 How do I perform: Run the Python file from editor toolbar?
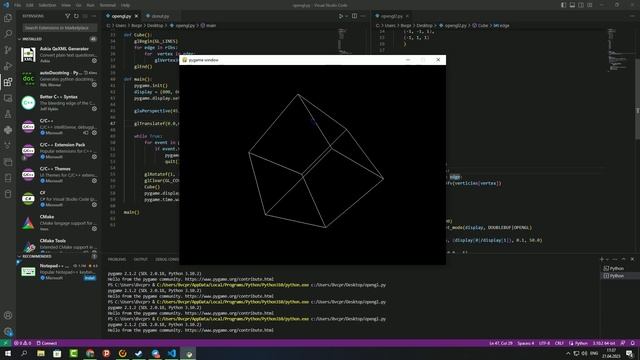coord(341,16)
